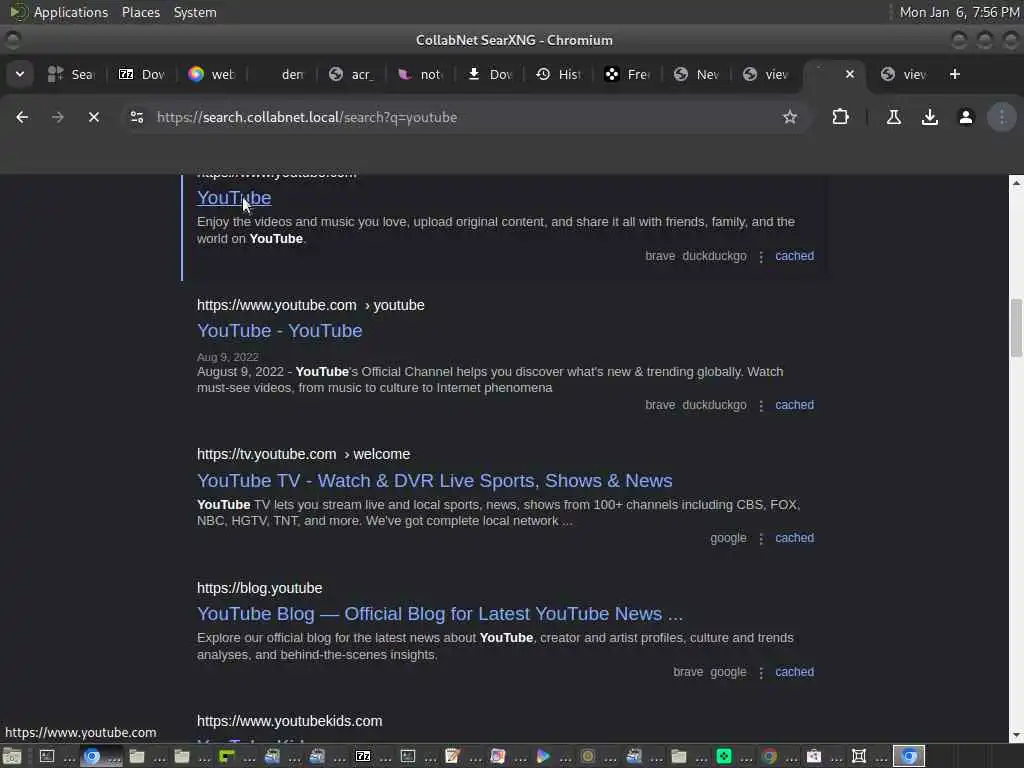
Task: Expand options dots for YouTube TV result
Action: (761, 539)
